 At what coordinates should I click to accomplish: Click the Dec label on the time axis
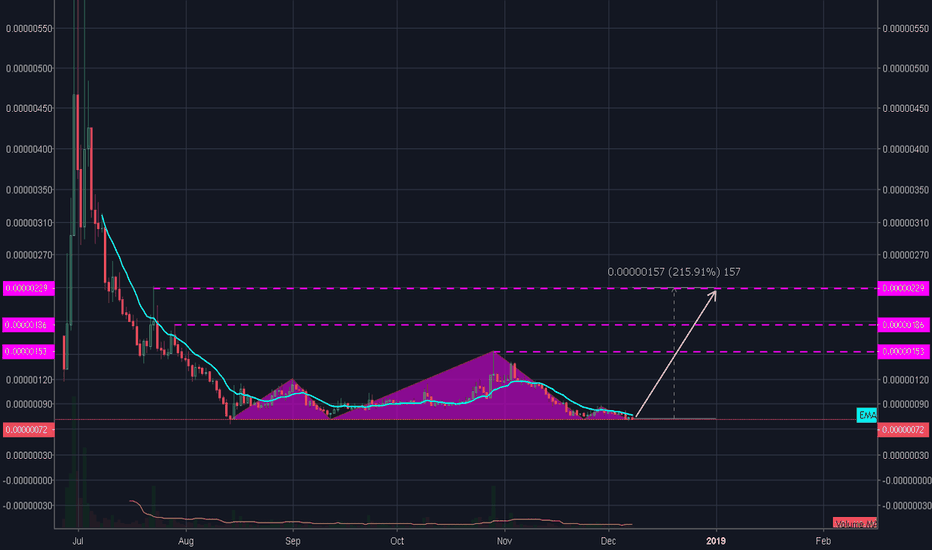[x=608, y=540]
